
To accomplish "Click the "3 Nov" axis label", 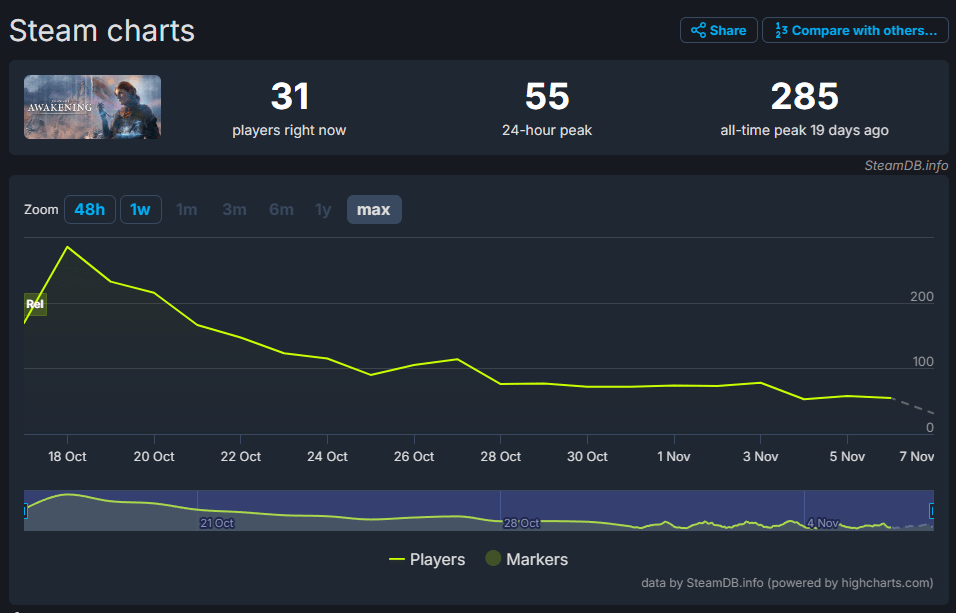I will click(x=760, y=456).
